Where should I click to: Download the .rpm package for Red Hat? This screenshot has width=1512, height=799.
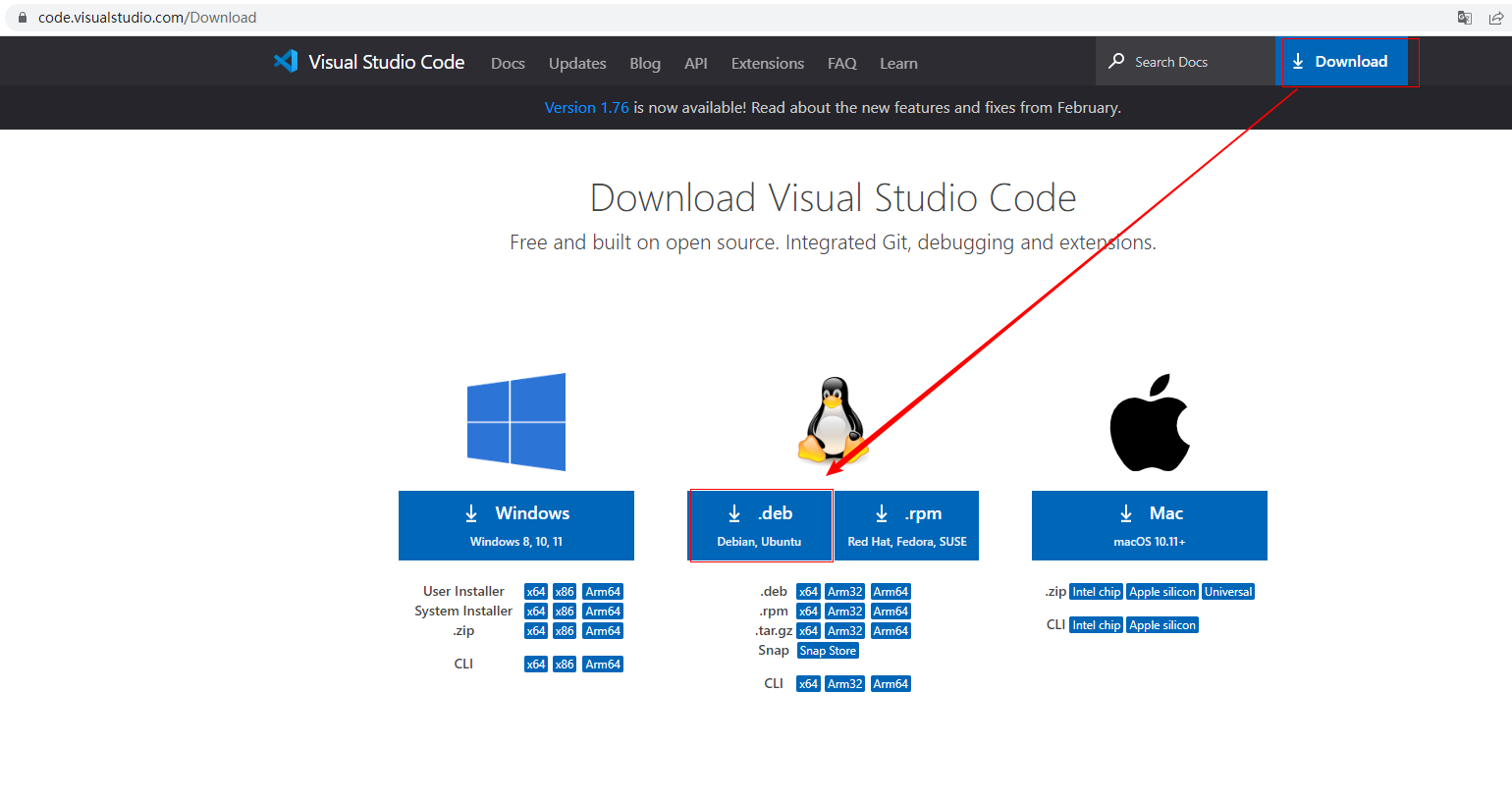tap(907, 525)
